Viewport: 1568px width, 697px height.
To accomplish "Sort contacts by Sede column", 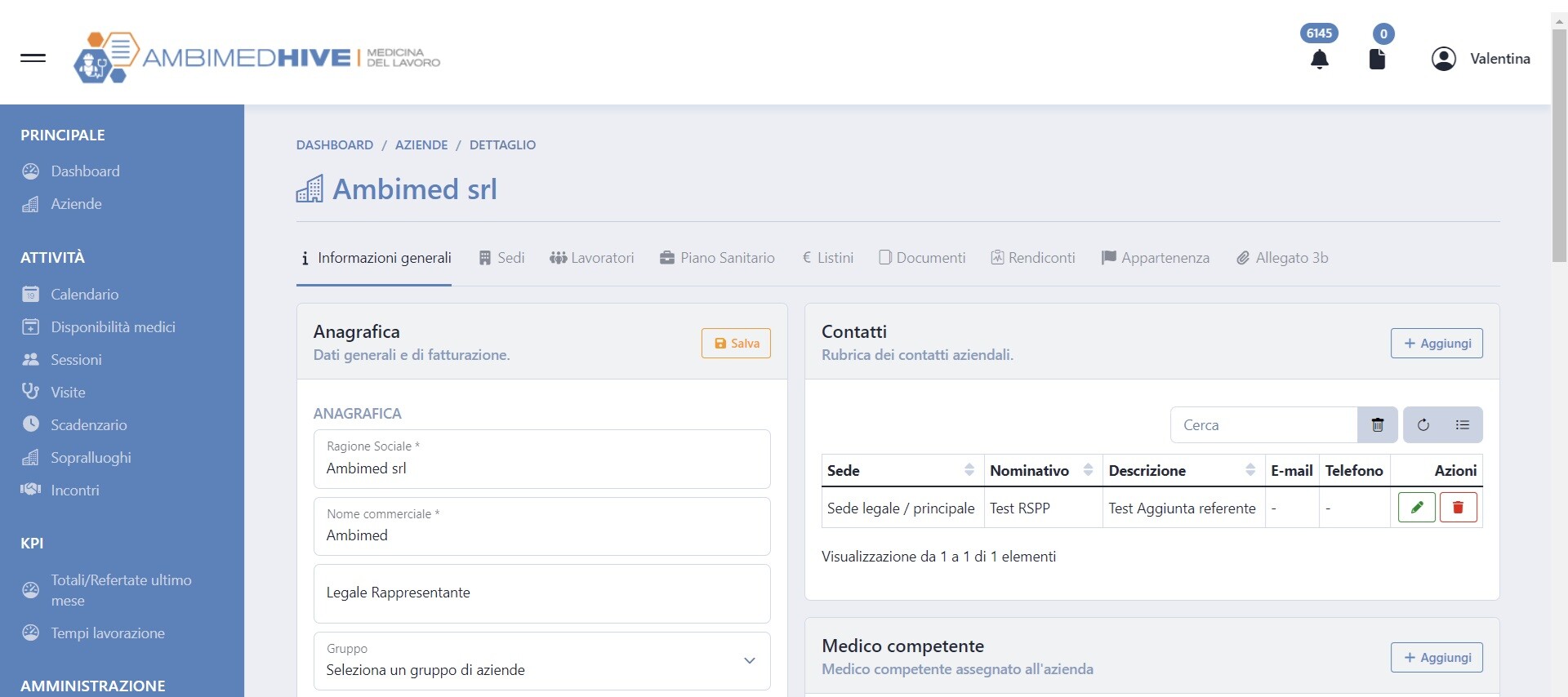I will (969, 470).
